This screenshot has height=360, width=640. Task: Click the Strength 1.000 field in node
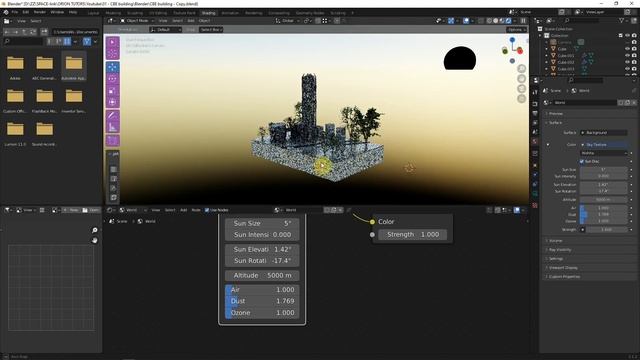pos(412,235)
